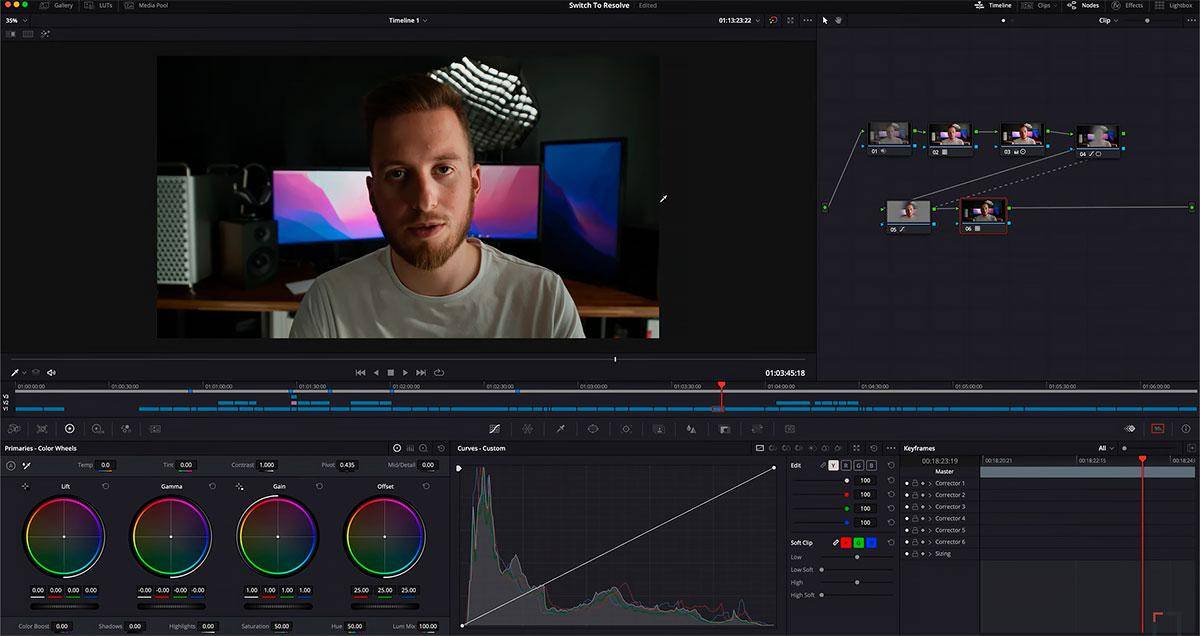Image resolution: width=1200 pixels, height=636 pixels.
Task: Reset the Lift color wheel
Action: [105, 486]
